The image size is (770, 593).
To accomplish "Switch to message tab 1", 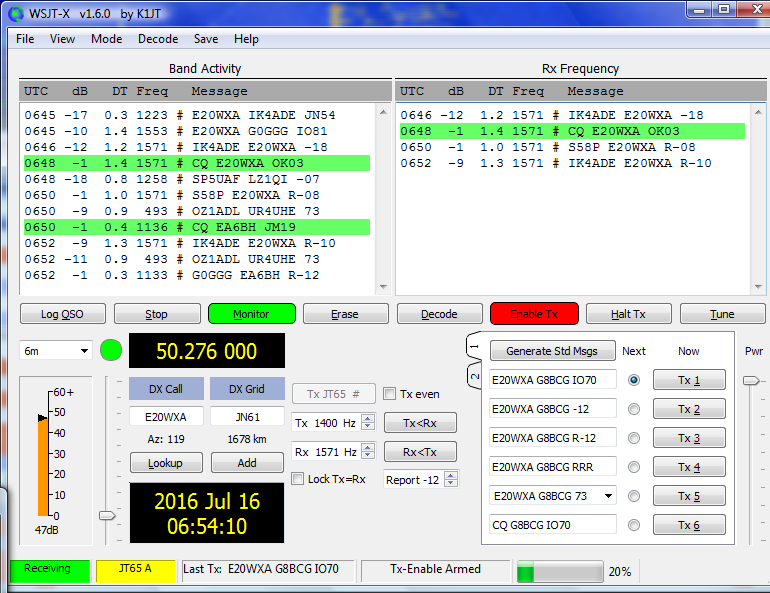I will 474,347.
